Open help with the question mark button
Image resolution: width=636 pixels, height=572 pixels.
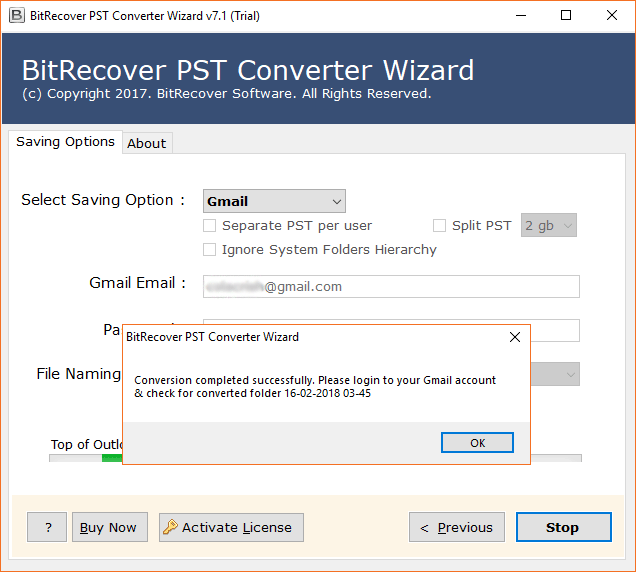click(47, 527)
